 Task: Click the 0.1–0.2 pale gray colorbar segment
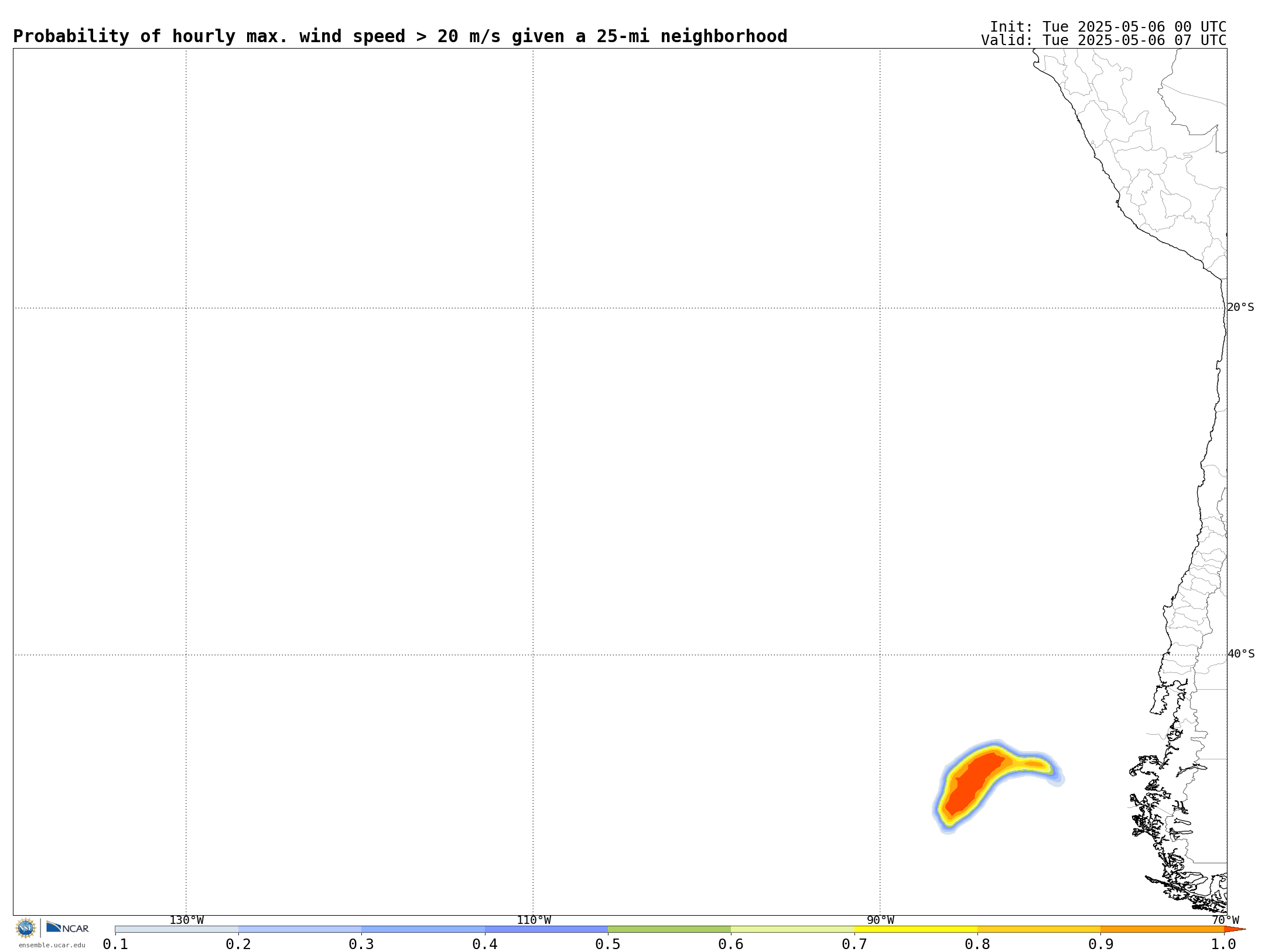[177, 929]
